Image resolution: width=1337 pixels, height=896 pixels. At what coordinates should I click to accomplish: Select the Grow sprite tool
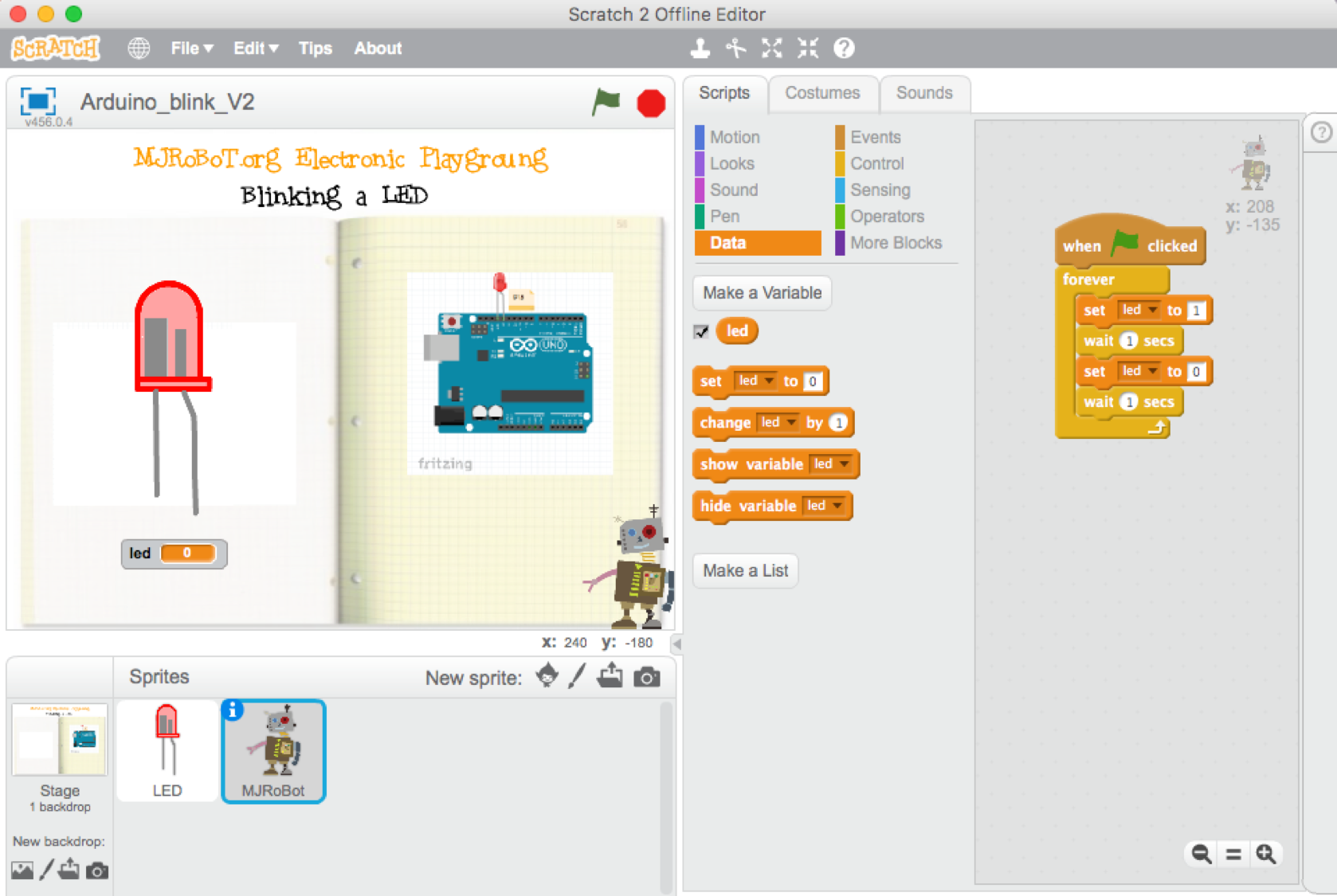pyautogui.click(x=771, y=49)
